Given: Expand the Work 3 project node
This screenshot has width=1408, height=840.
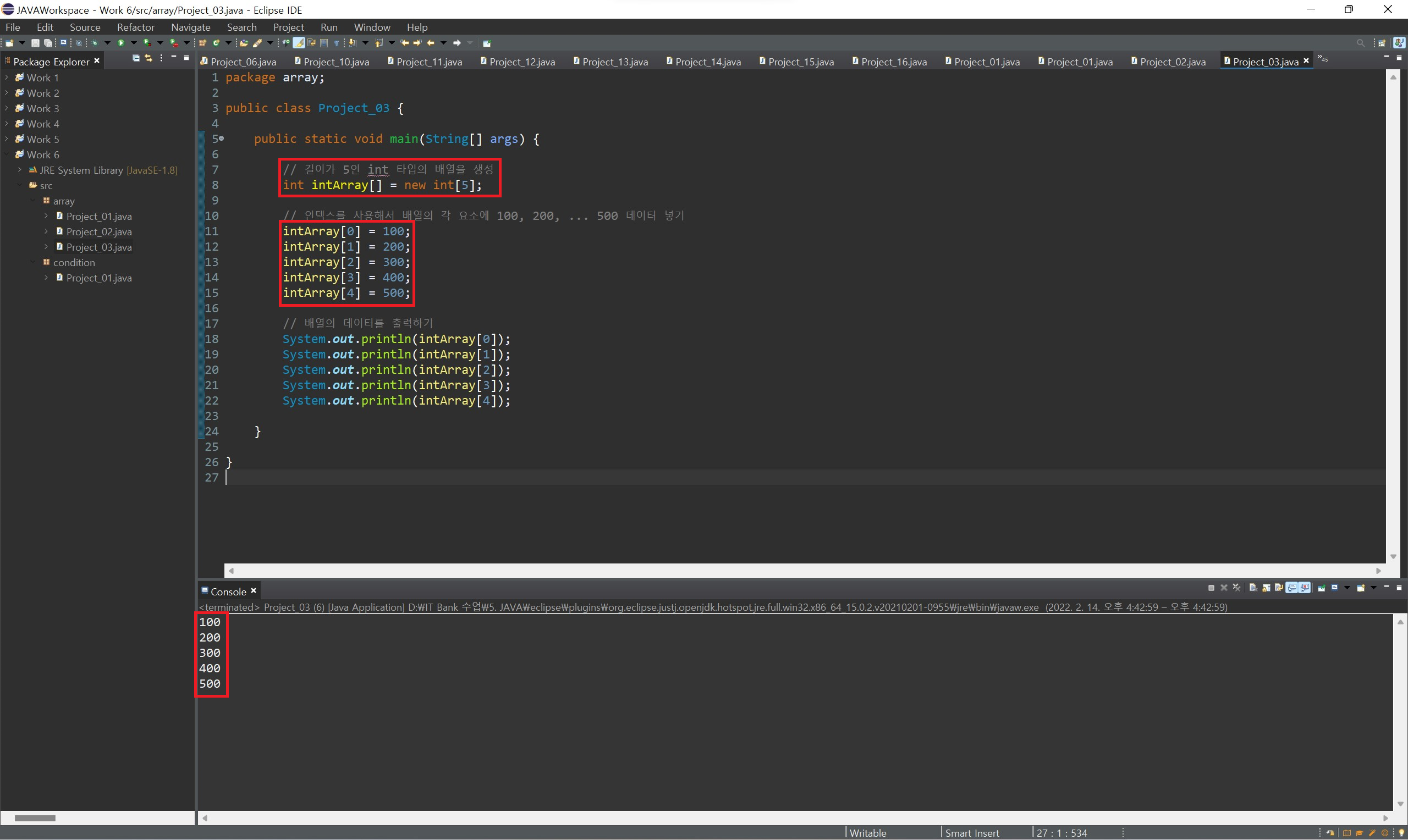Looking at the screenshot, I should tap(6, 108).
